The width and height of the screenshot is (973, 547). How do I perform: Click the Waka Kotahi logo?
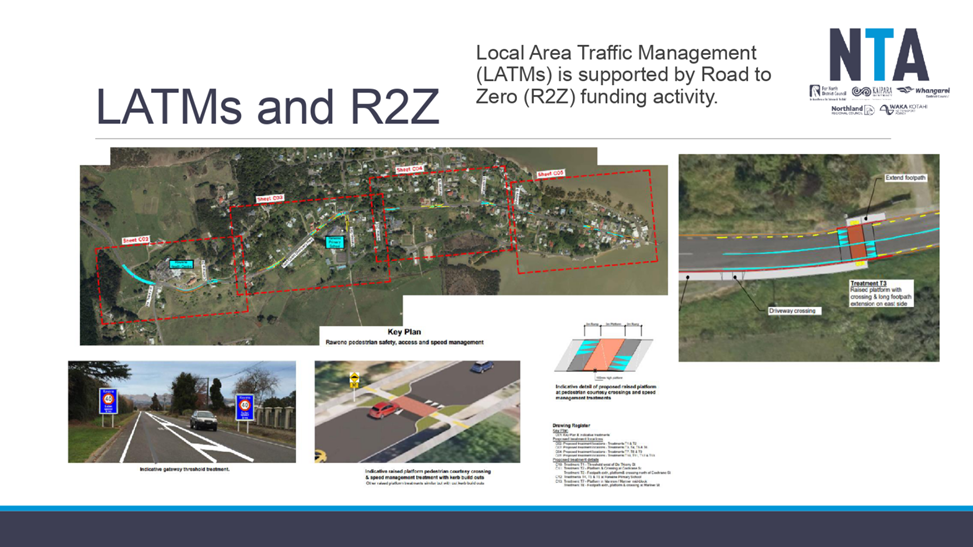click(903, 109)
